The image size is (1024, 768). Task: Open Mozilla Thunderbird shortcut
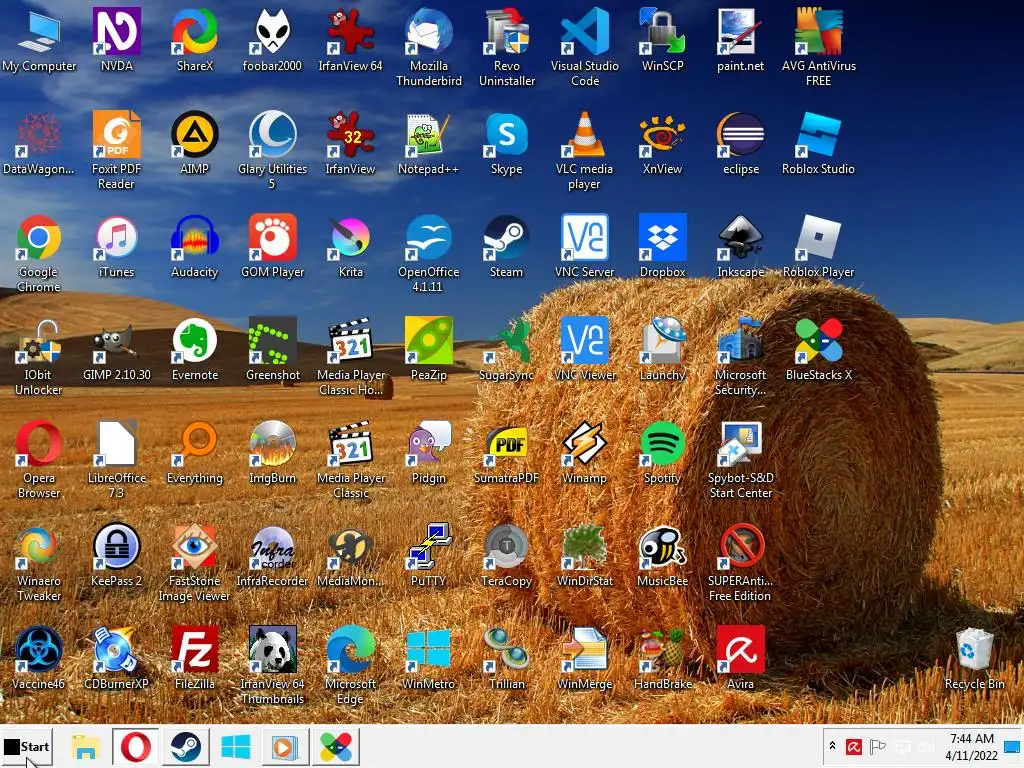[428, 47]
